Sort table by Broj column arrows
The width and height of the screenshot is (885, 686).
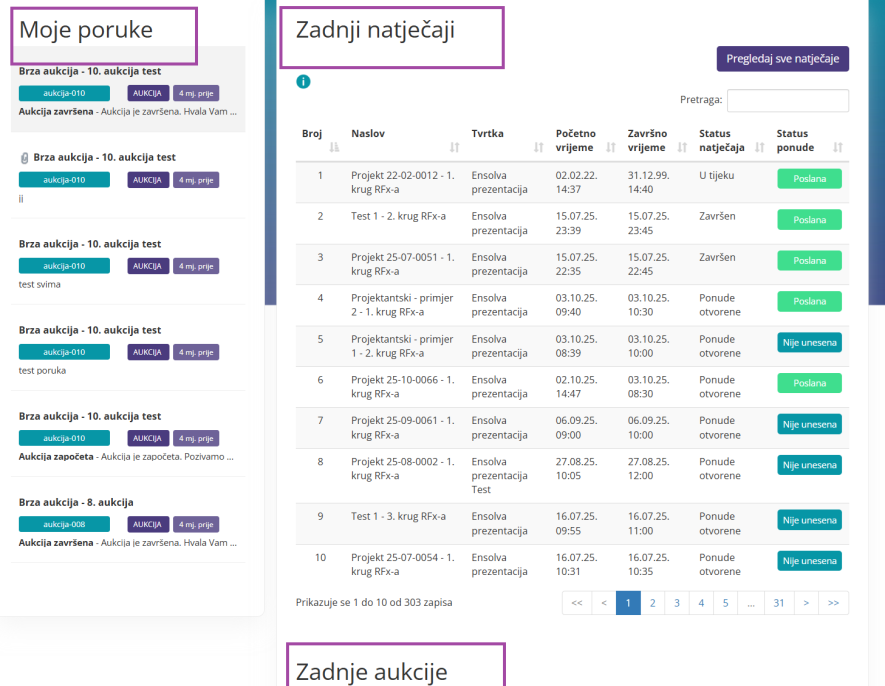[x=334, y=147]
